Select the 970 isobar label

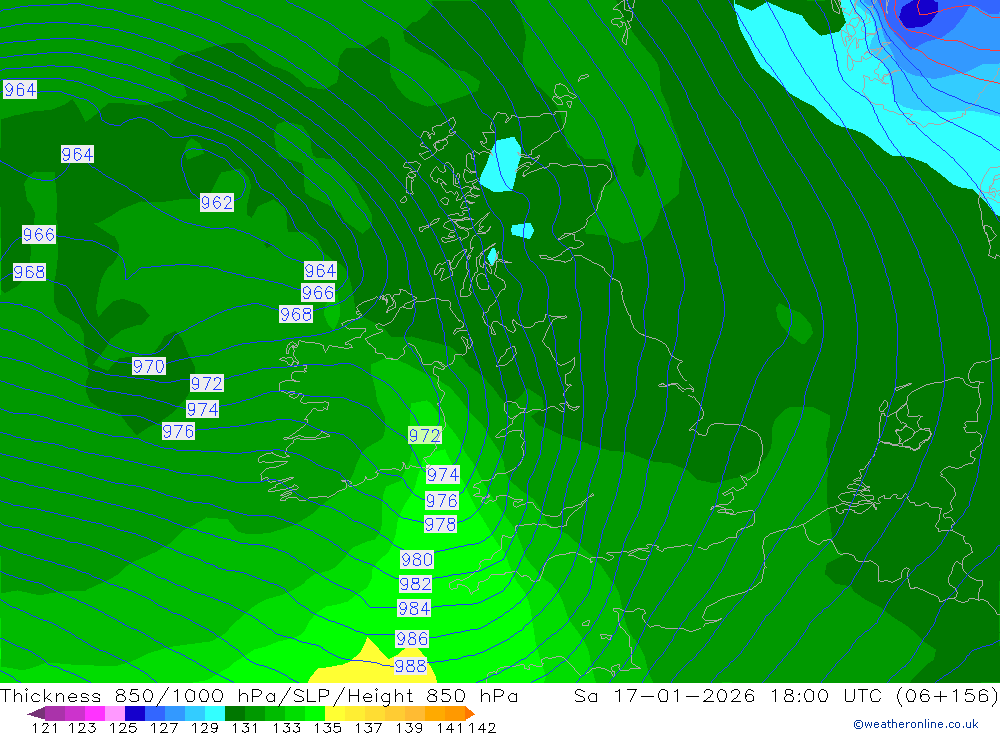(149, 366)
